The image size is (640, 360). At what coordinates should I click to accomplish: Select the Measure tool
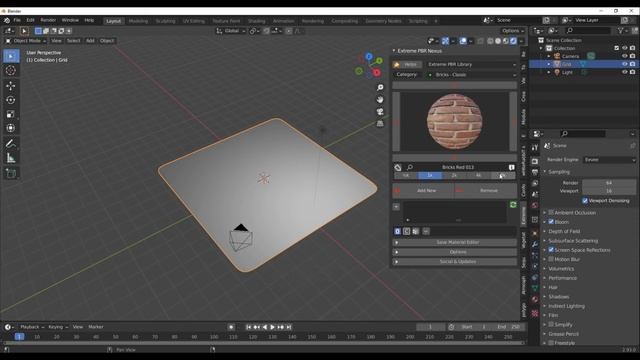[x=11, y=158]
